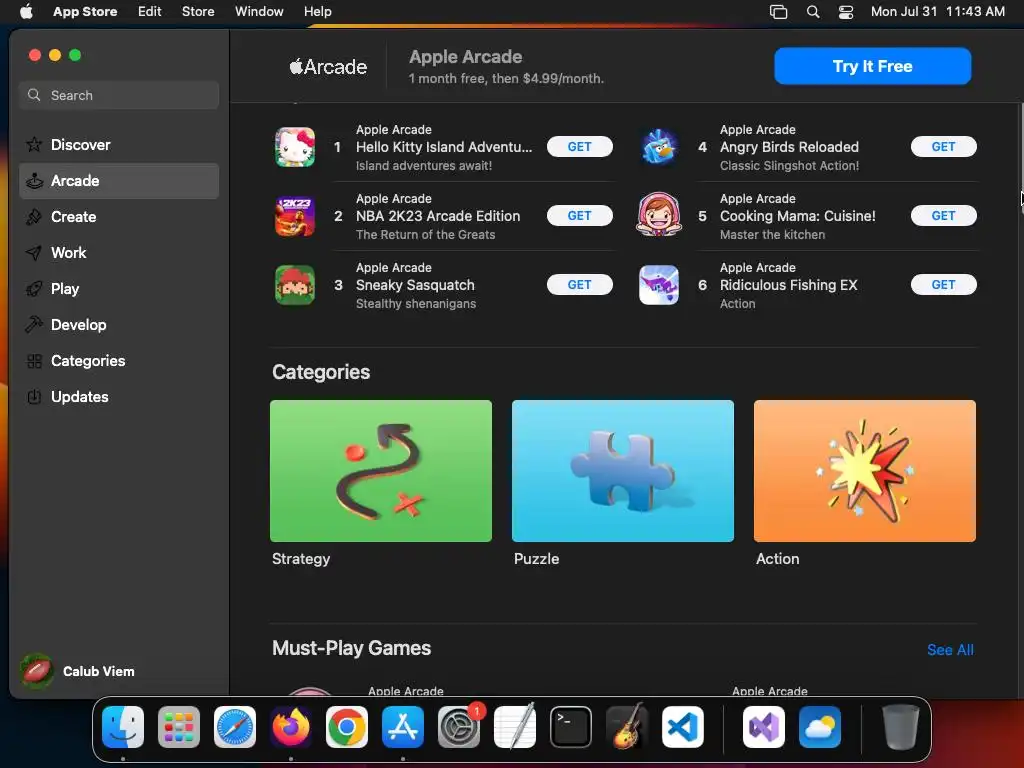Launch Safari from the Dock
Viewport: 1024px width, 768px height.
click(234, 726)
